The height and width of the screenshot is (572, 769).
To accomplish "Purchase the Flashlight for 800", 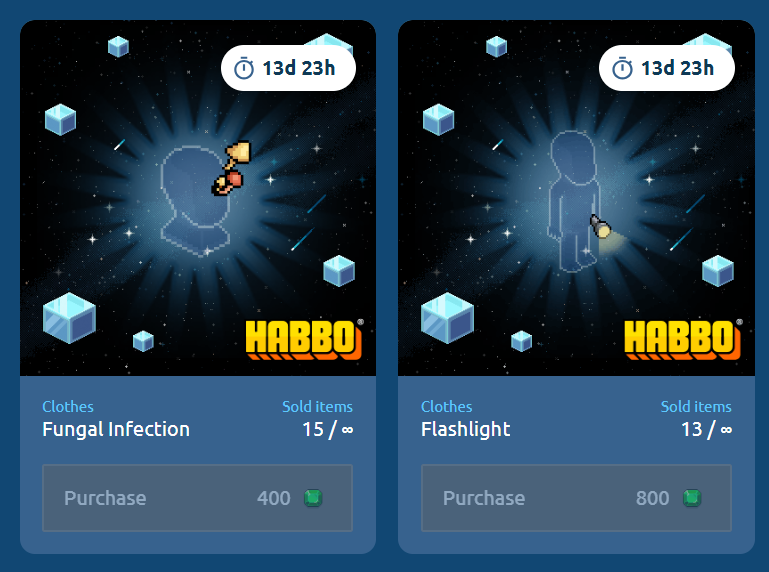I will point(576,498).
